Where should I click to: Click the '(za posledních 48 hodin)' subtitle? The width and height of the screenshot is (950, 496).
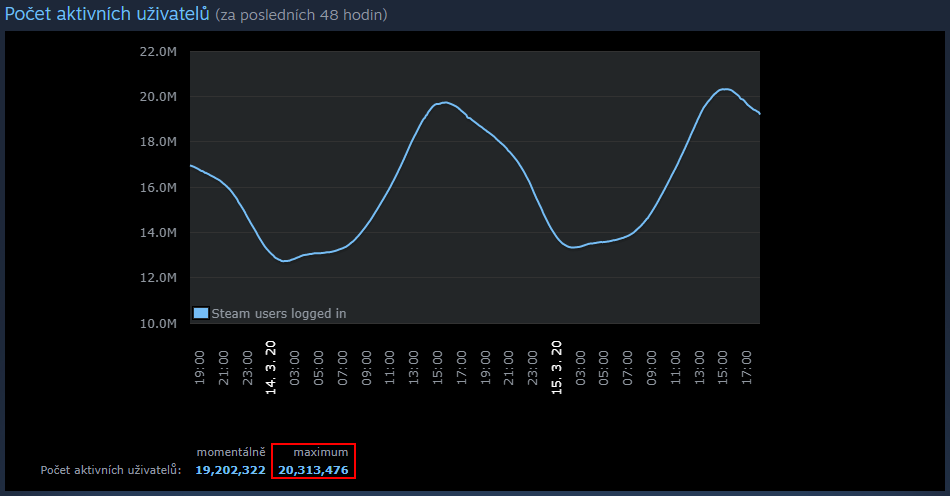pyautogui.click(x=301, y=15)
